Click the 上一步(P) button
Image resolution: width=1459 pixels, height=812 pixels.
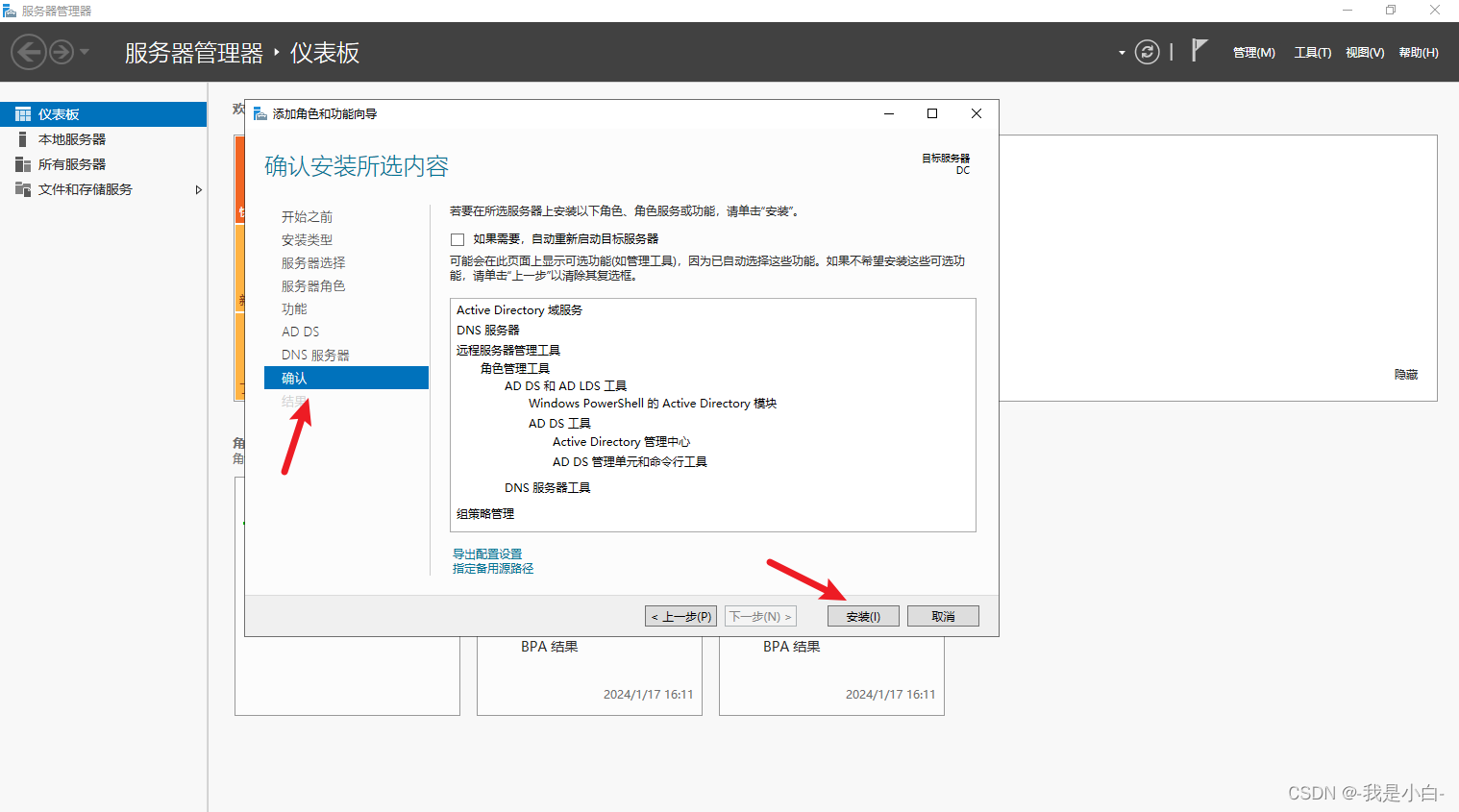[680, 616]
